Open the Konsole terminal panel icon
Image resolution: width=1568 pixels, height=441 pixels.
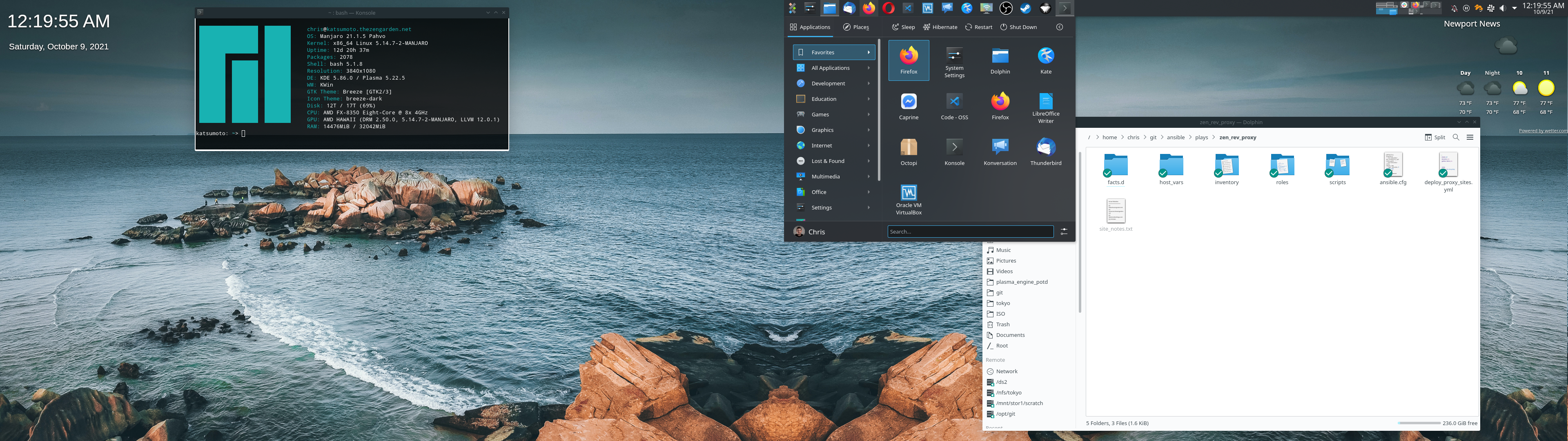tap(1064, 8)
